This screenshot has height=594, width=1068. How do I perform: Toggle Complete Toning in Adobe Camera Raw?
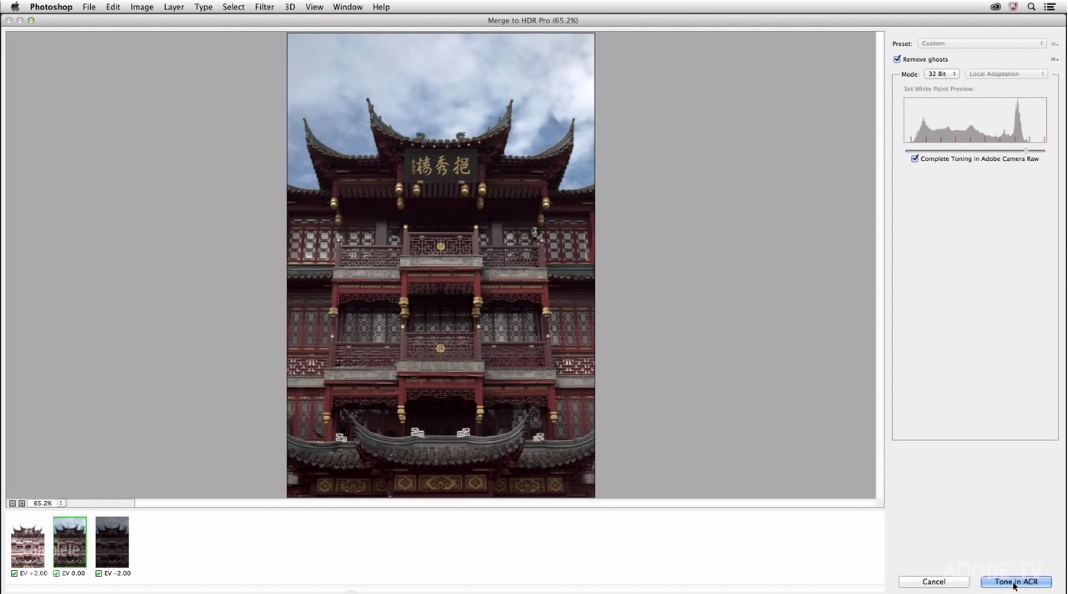point(915,159)
